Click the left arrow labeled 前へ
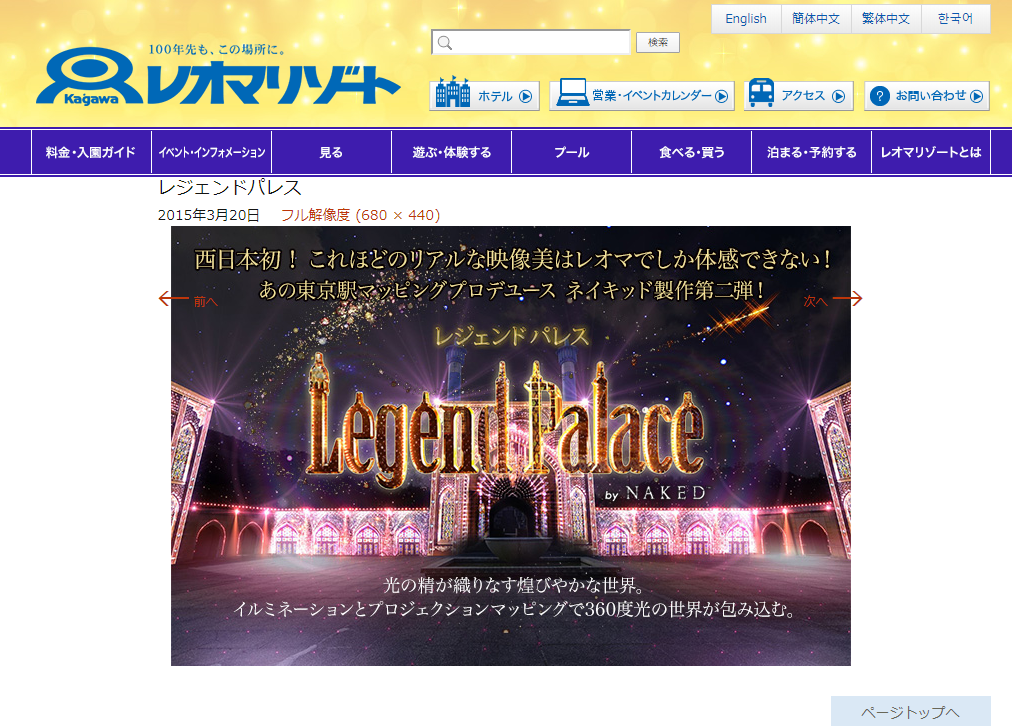Viewport: 1012px width, 726px height. [188, 299]
